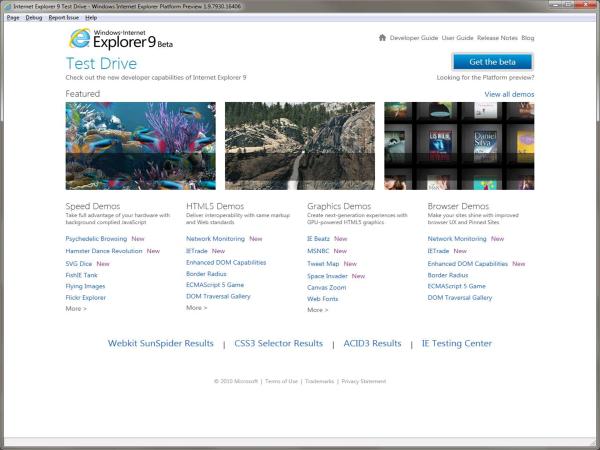
Task: Open the User Guide link
Action: pos(457,38)
